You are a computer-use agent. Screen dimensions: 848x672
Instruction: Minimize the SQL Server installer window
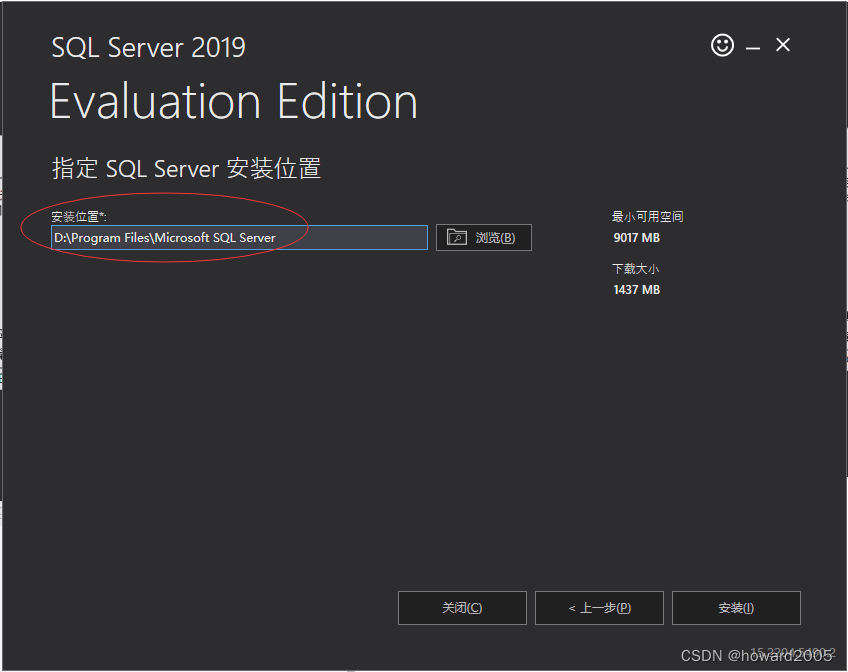tap(753, 49)
